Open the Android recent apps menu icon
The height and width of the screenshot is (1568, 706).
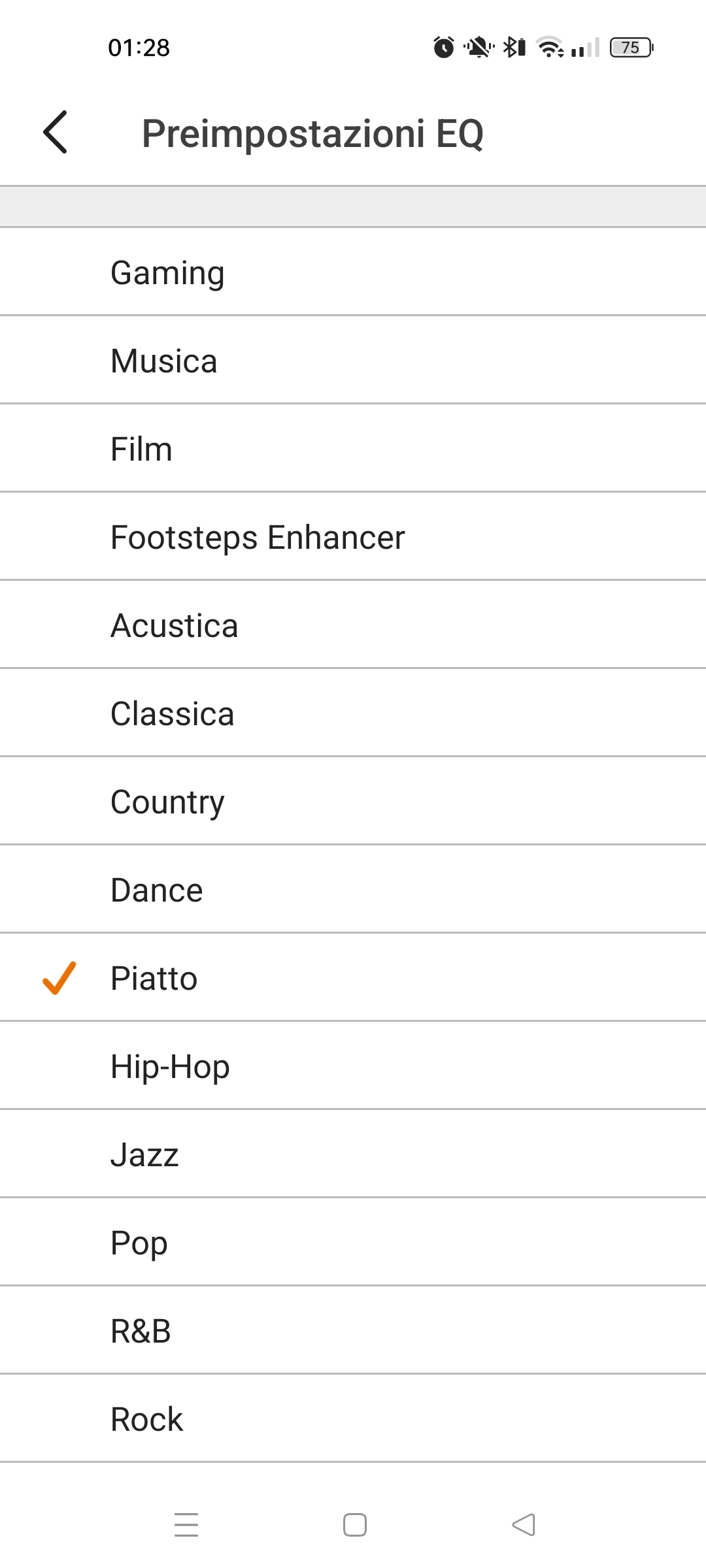[186, 1525]
